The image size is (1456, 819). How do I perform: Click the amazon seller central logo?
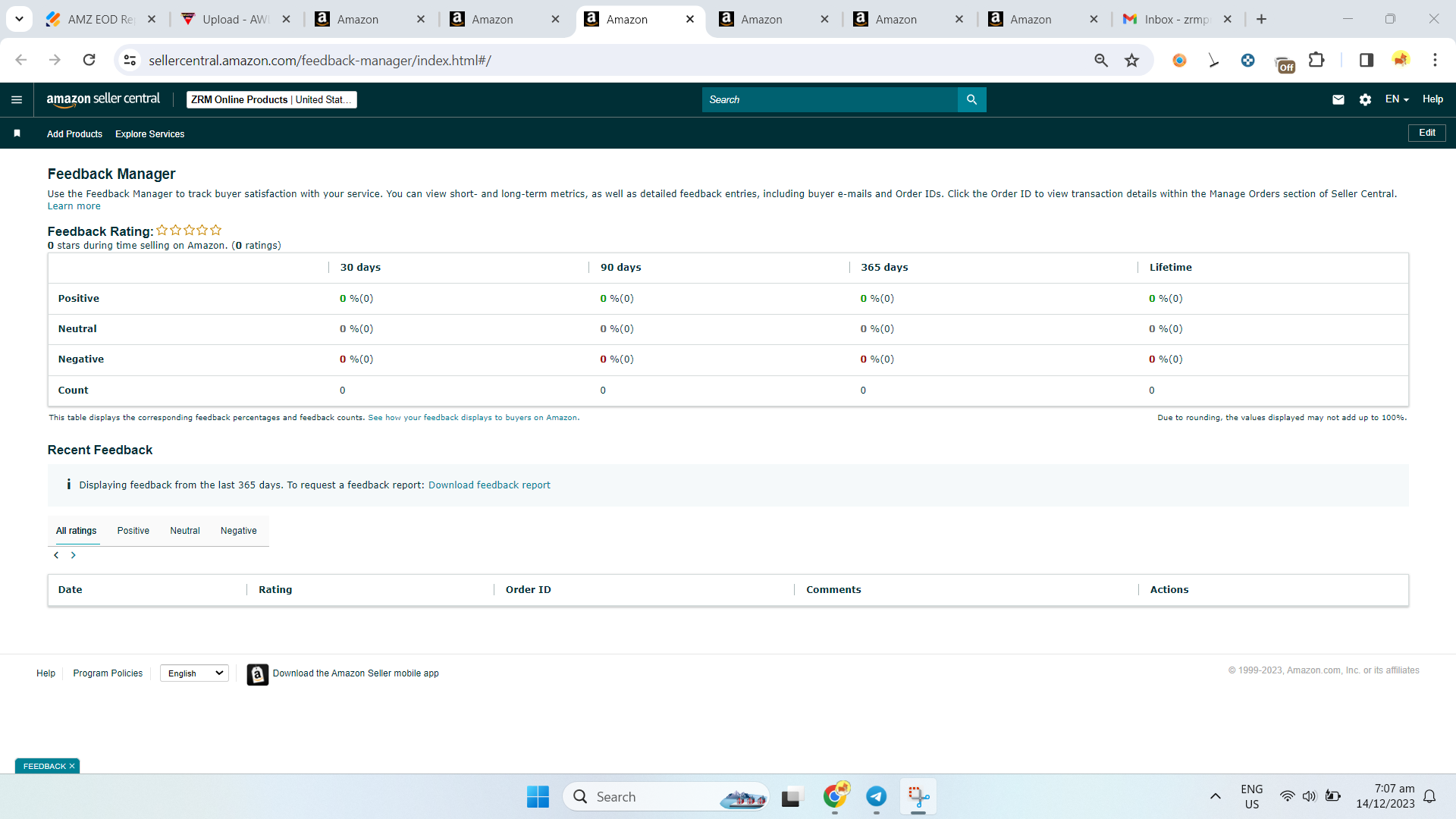103,99
